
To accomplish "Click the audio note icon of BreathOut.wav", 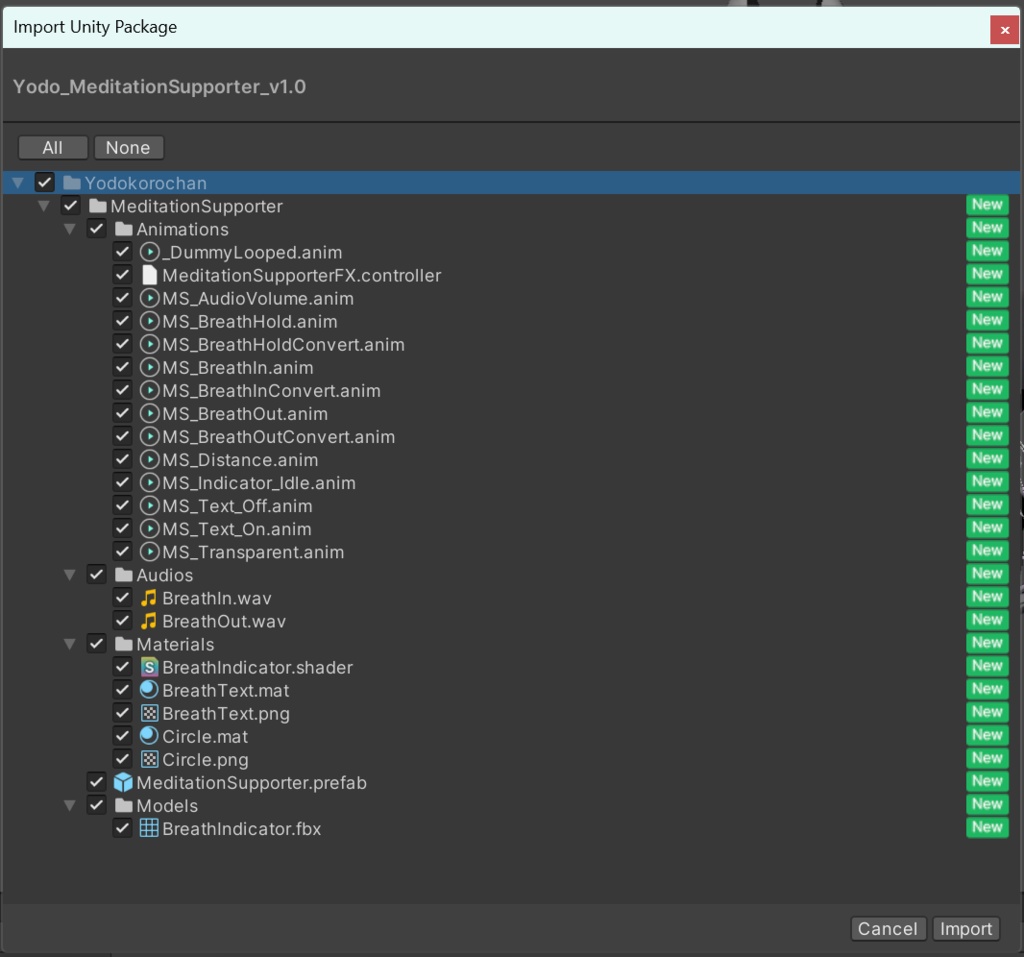I will (x=149, y=621).
